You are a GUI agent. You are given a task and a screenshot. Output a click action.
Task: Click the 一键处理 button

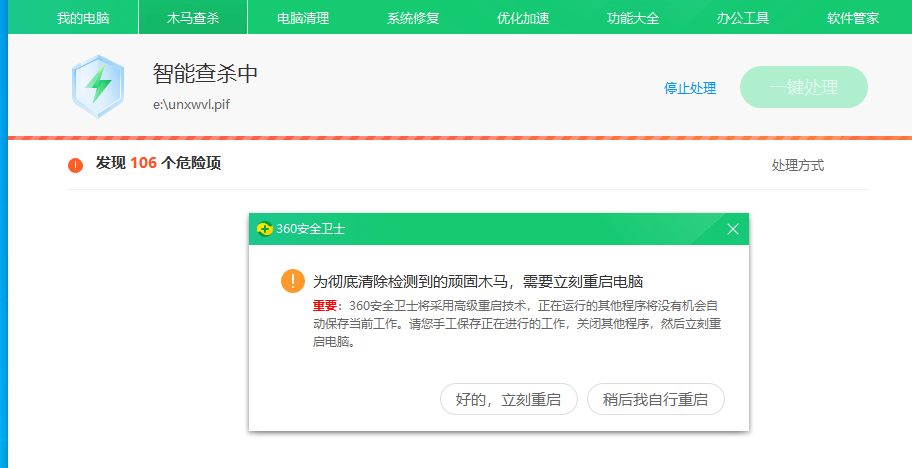pyautogui.click(x=804, y=87)
